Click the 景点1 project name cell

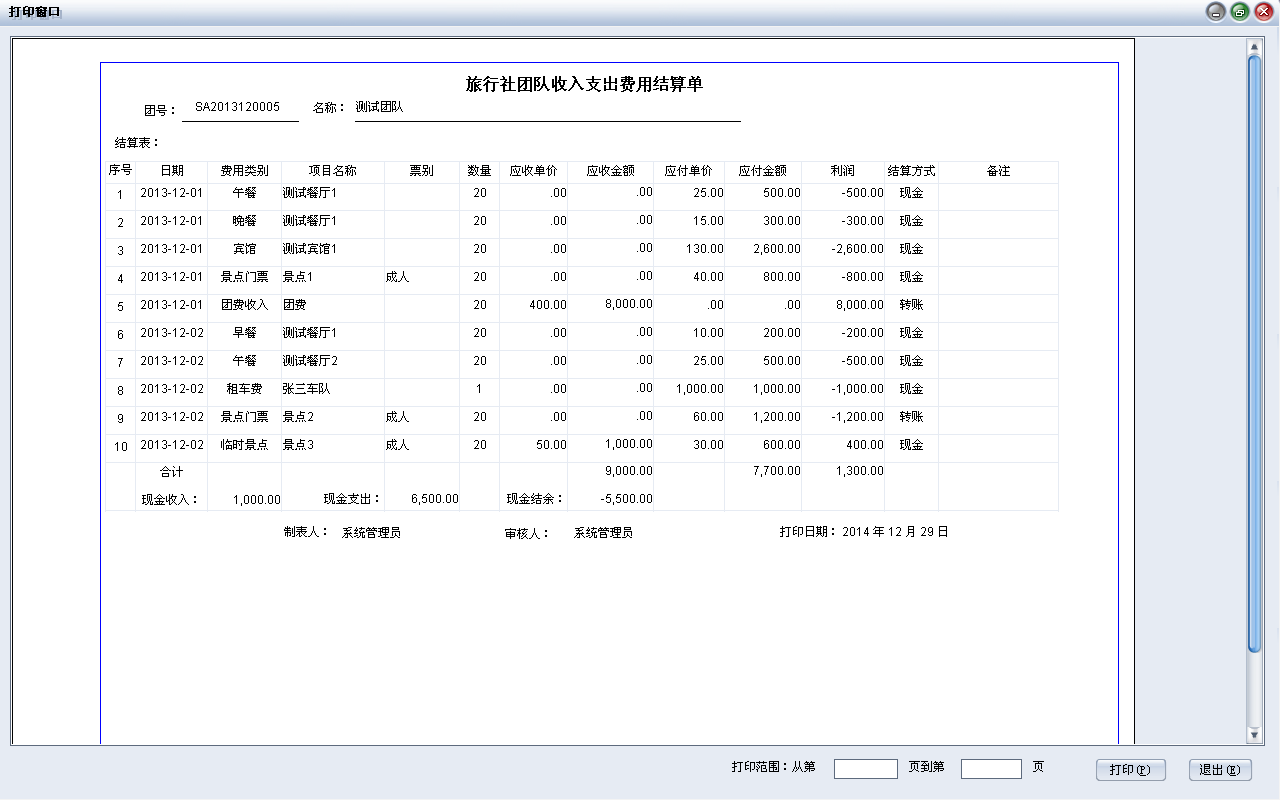click(x=298, y=277)
